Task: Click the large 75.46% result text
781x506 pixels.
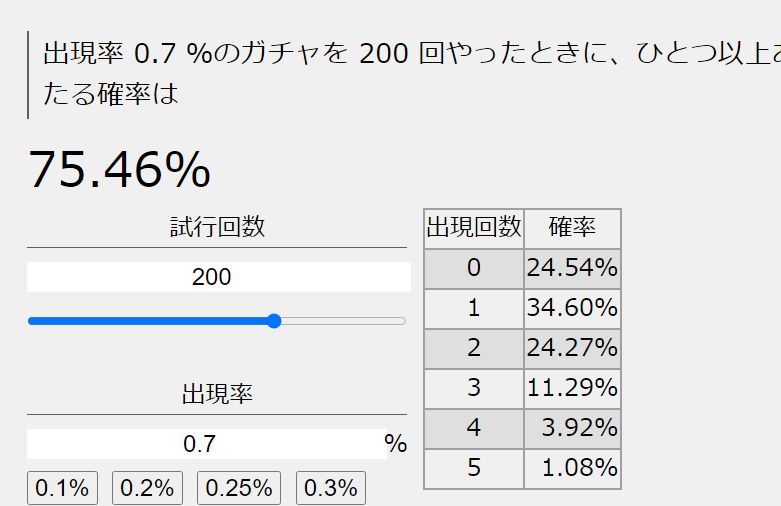Action: pyautogui.click(x=119, y=169)
